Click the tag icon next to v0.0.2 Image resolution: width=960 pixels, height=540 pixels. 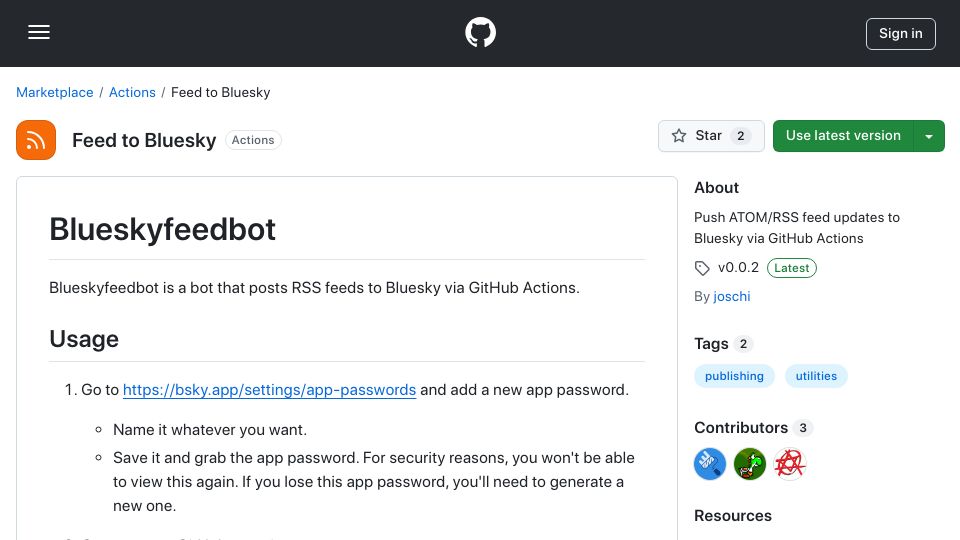702,268
